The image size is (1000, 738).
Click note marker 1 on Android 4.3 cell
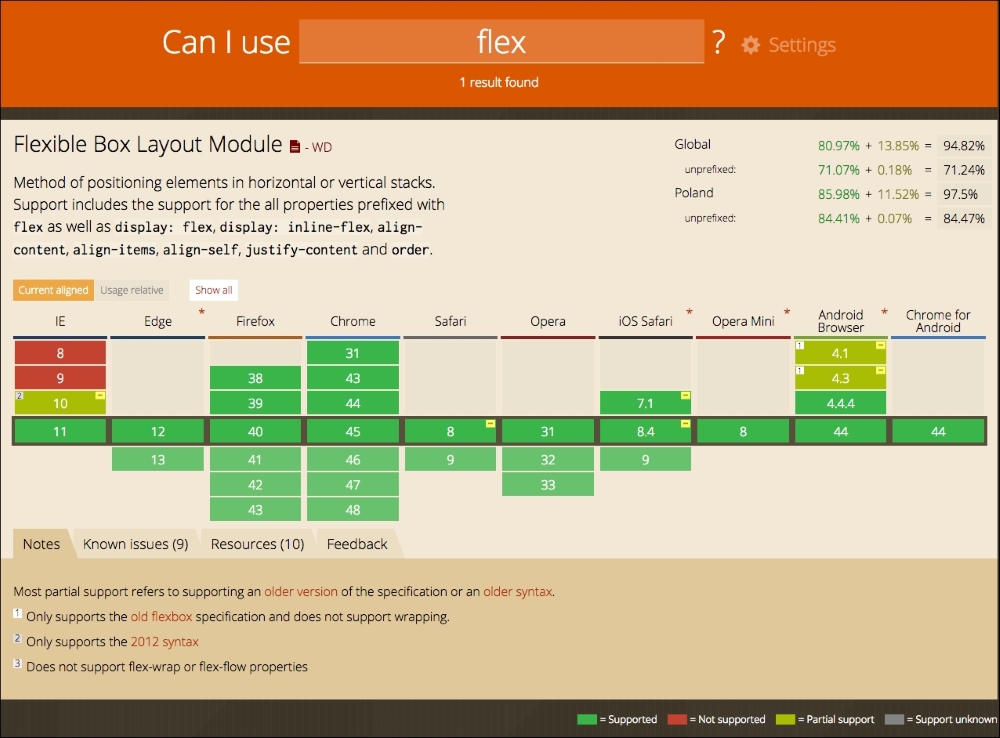(800, 371)
